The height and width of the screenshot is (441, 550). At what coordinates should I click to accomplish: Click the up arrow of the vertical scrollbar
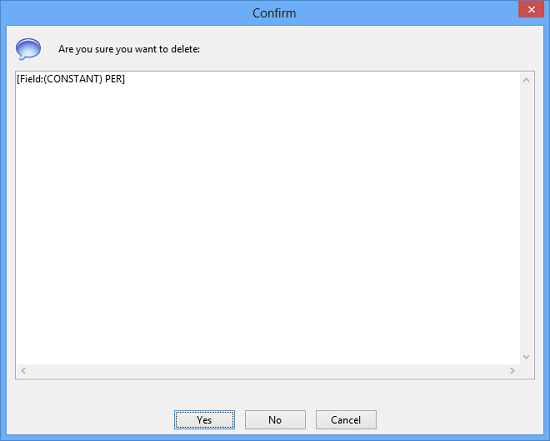526,80
